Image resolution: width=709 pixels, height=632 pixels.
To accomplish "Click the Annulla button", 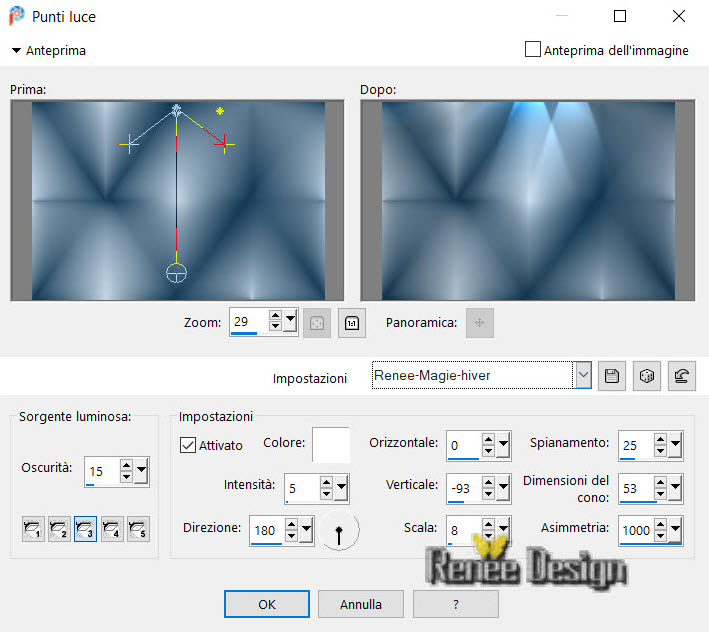I will (360, 604).
